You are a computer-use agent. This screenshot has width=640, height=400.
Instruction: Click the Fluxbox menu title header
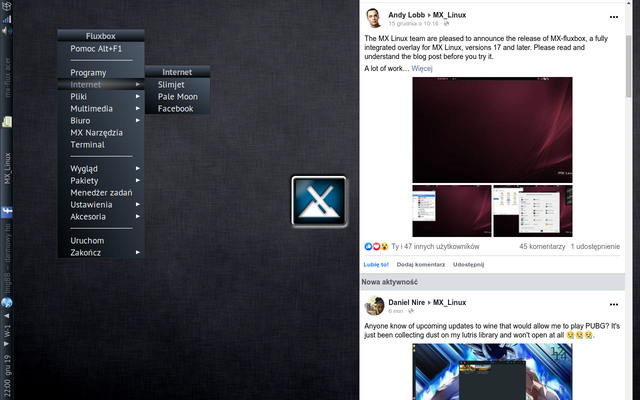coord(101,36)
